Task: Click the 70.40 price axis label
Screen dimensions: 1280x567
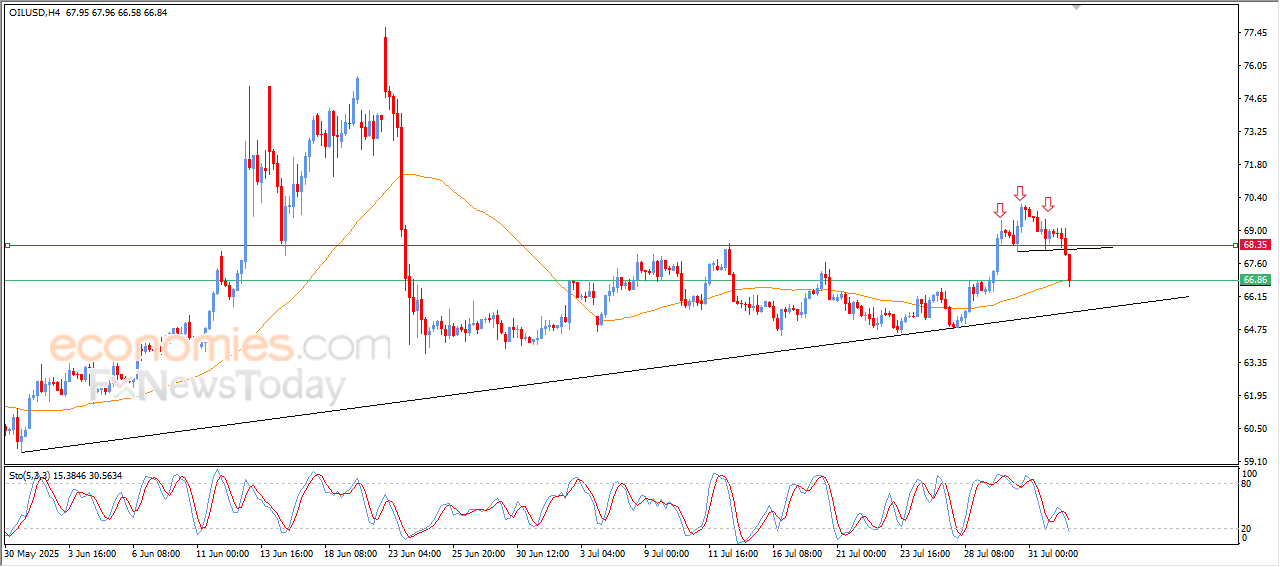Action: click(x=1256, y=198)
